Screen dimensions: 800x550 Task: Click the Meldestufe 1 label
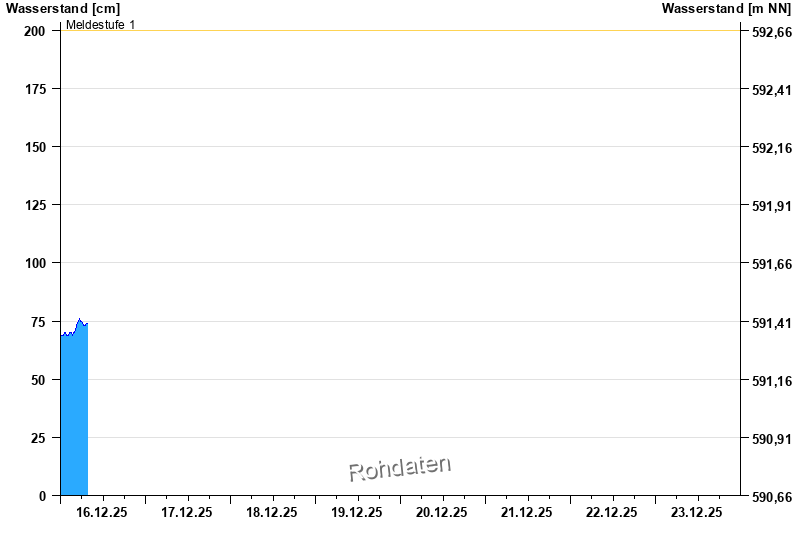(101, 24)
